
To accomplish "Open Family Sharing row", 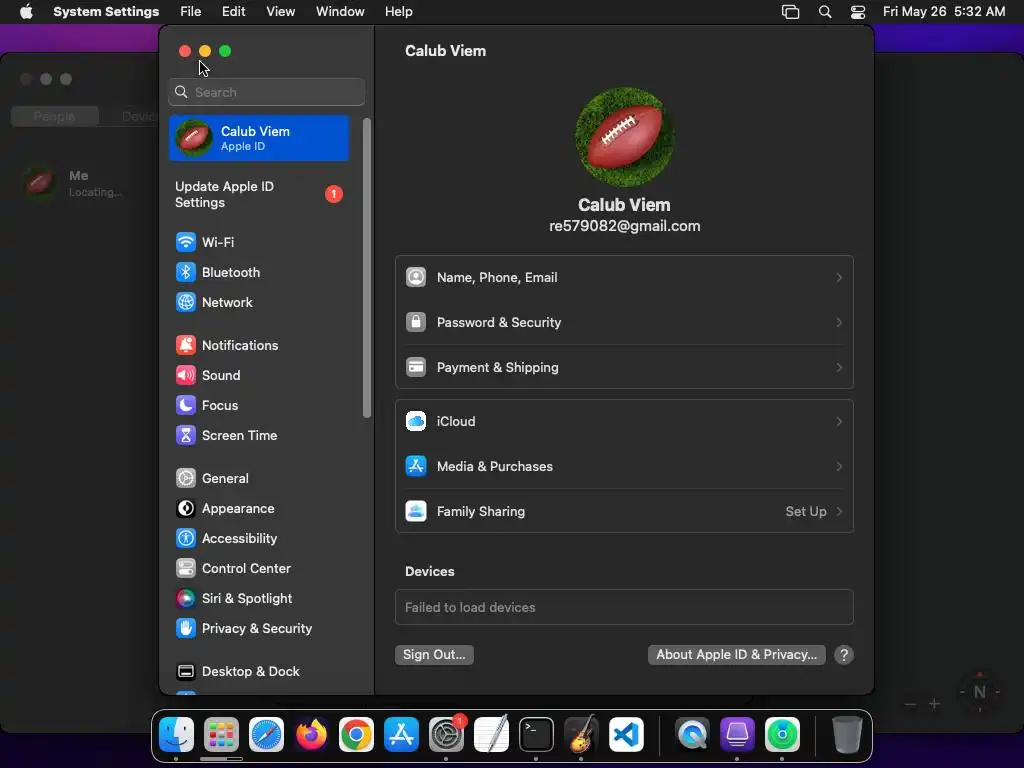I will pos(624,512).
